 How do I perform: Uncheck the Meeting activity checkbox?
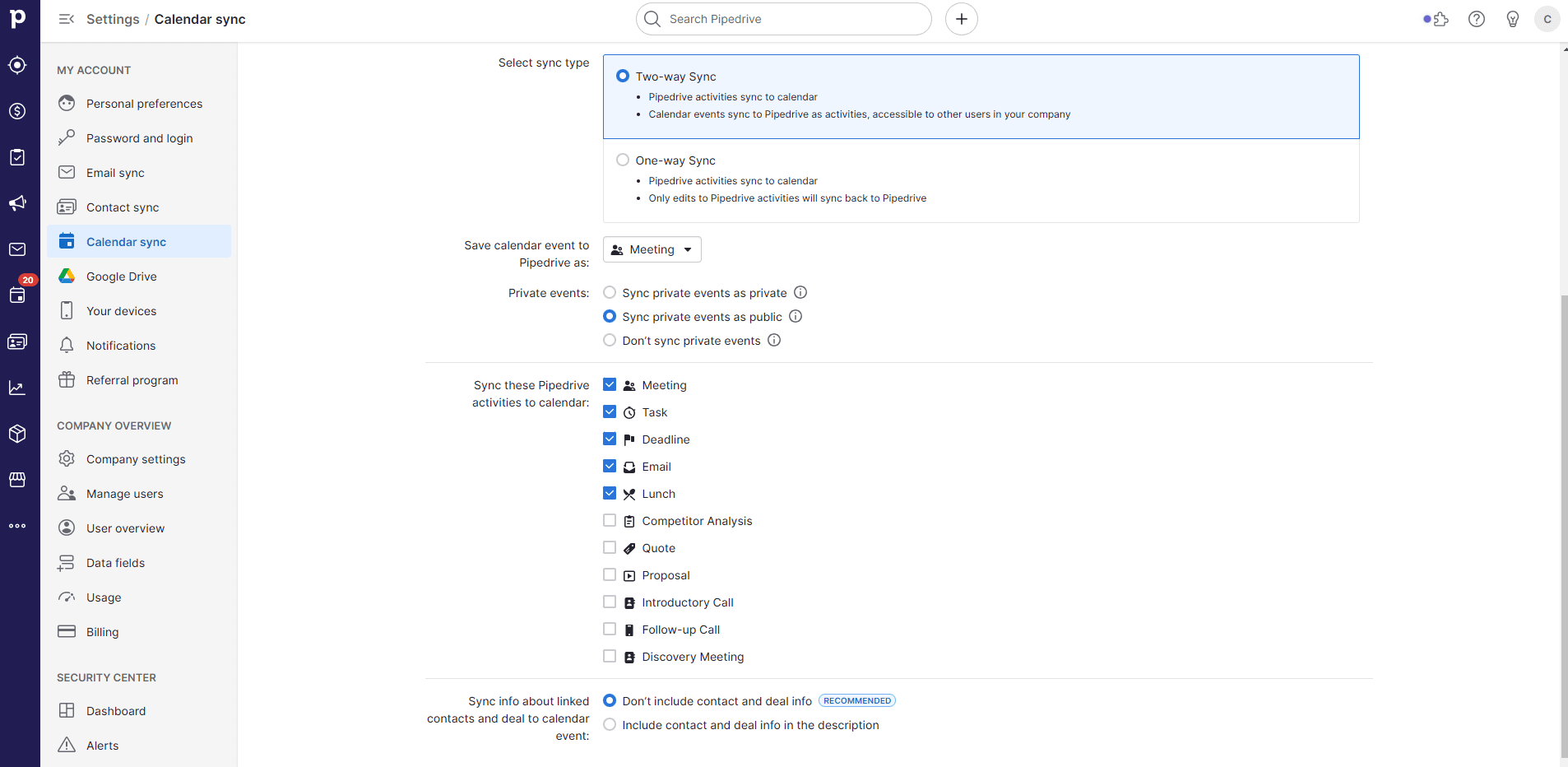pos(610,384)
